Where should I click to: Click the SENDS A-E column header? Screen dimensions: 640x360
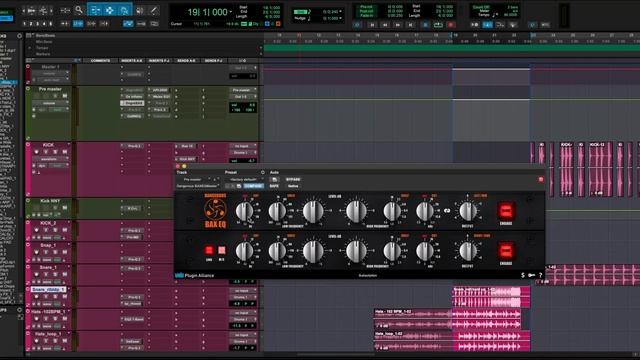(x=186, y=60)
